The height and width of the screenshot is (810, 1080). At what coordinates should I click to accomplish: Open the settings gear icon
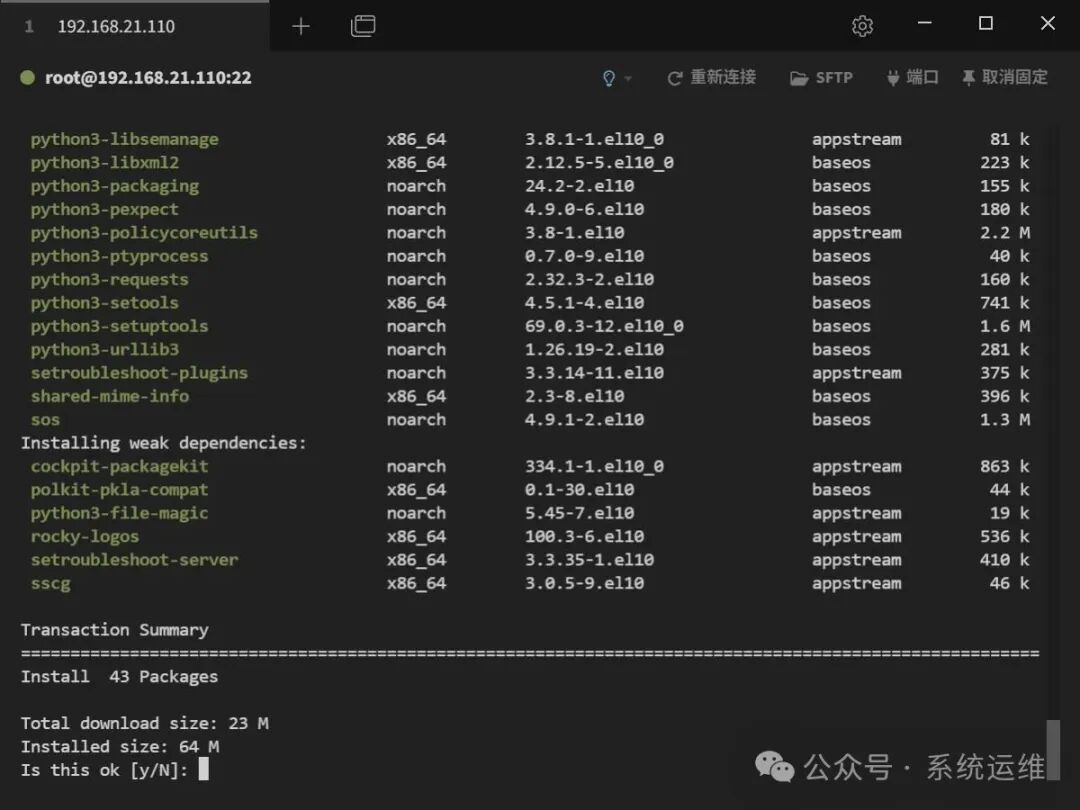[x=862, y=25]
